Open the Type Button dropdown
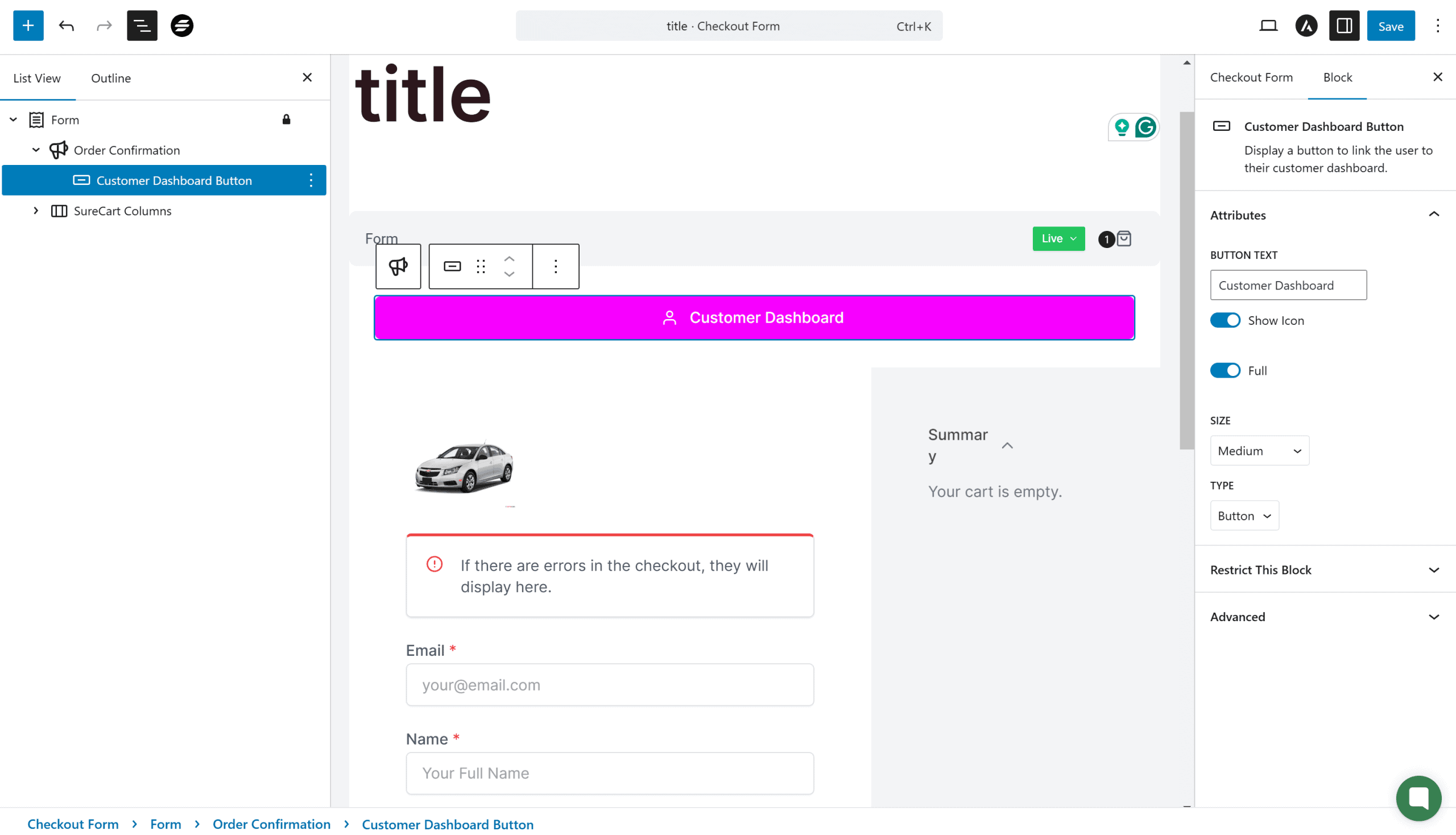The width and height of the screenshot is (1456, 835). pos(1244,515)
